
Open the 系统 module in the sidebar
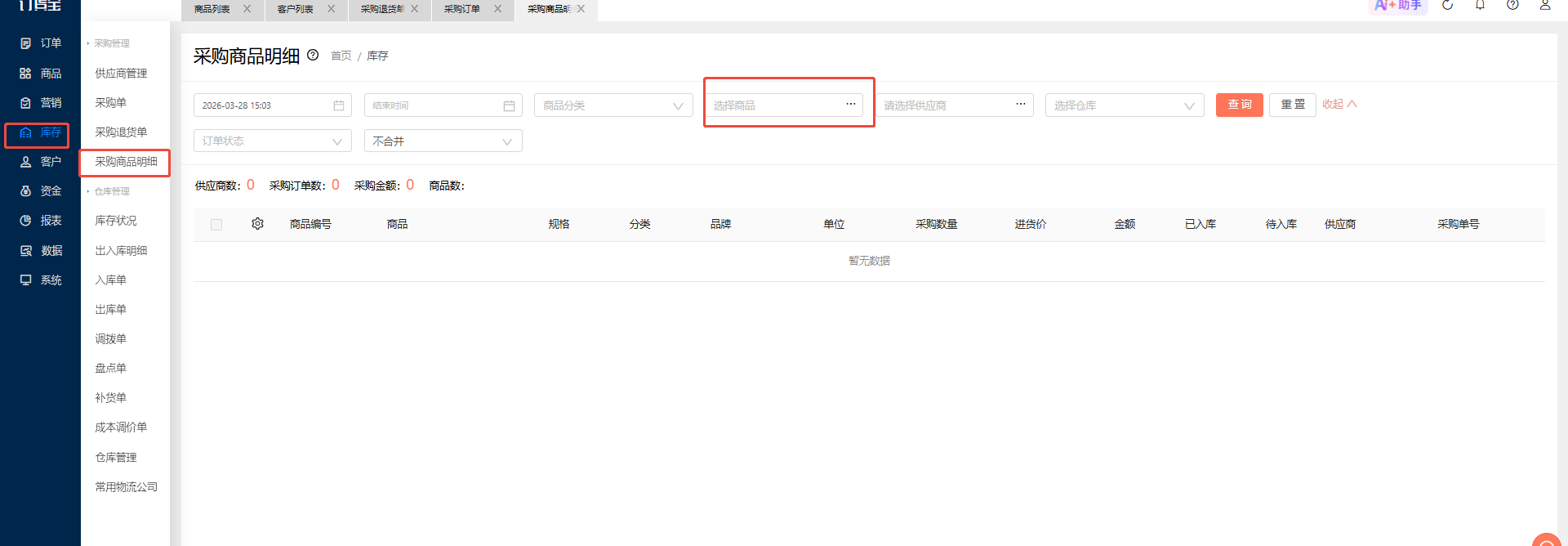pos(40,280)
